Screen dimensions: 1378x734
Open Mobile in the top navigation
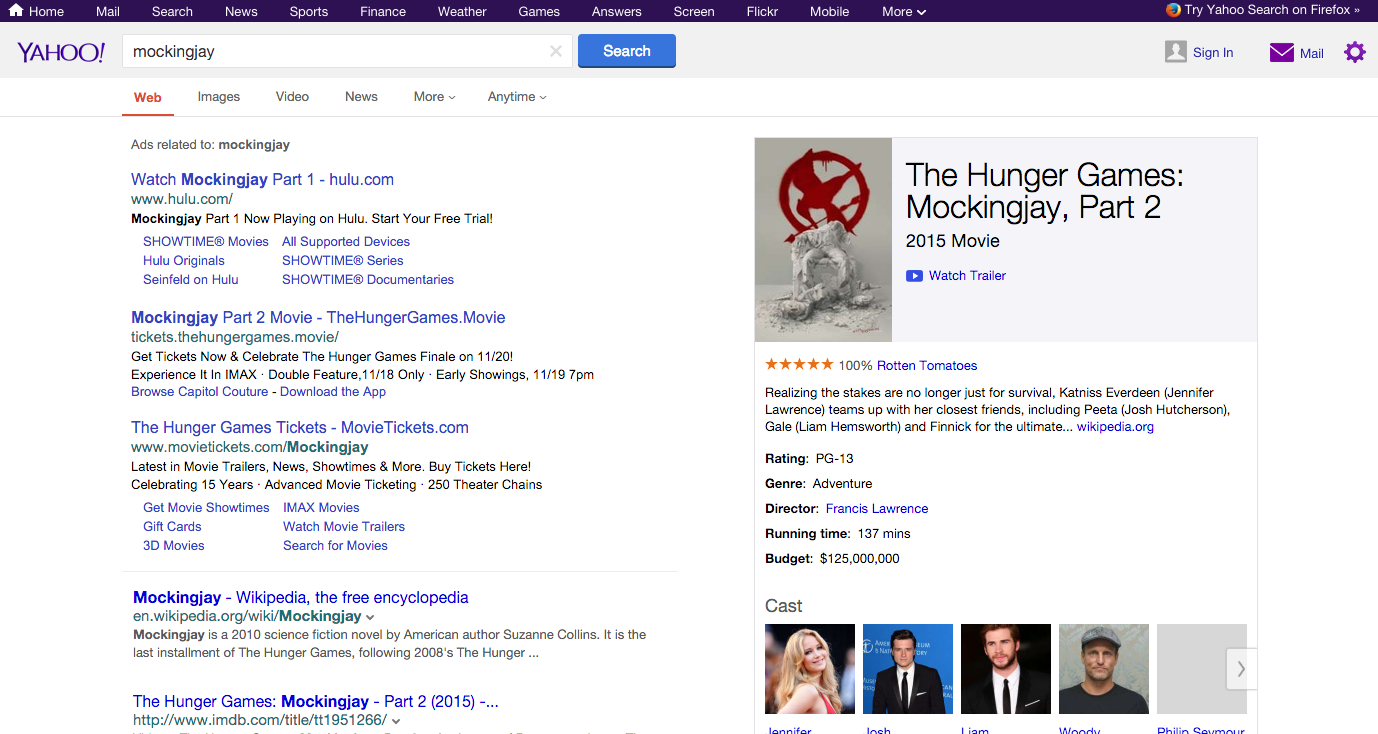point(829,11)
